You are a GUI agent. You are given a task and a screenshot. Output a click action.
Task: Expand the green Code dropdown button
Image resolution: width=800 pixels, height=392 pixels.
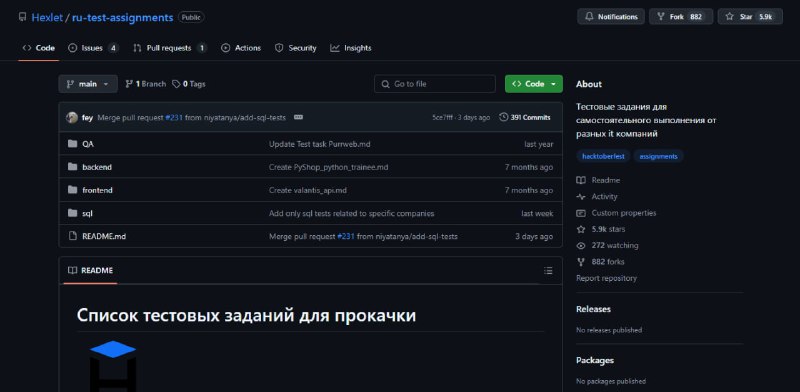[x=534, y=84]
